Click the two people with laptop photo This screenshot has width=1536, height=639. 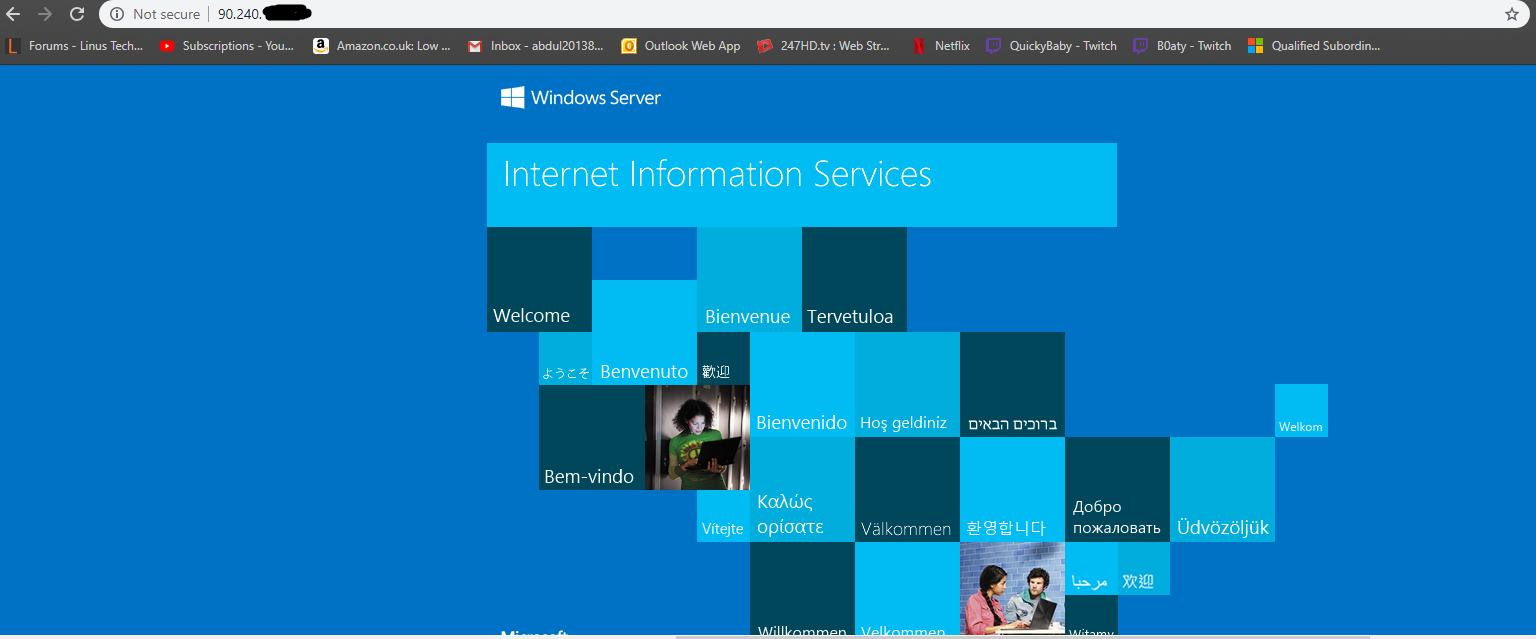tap(1012, 590)
